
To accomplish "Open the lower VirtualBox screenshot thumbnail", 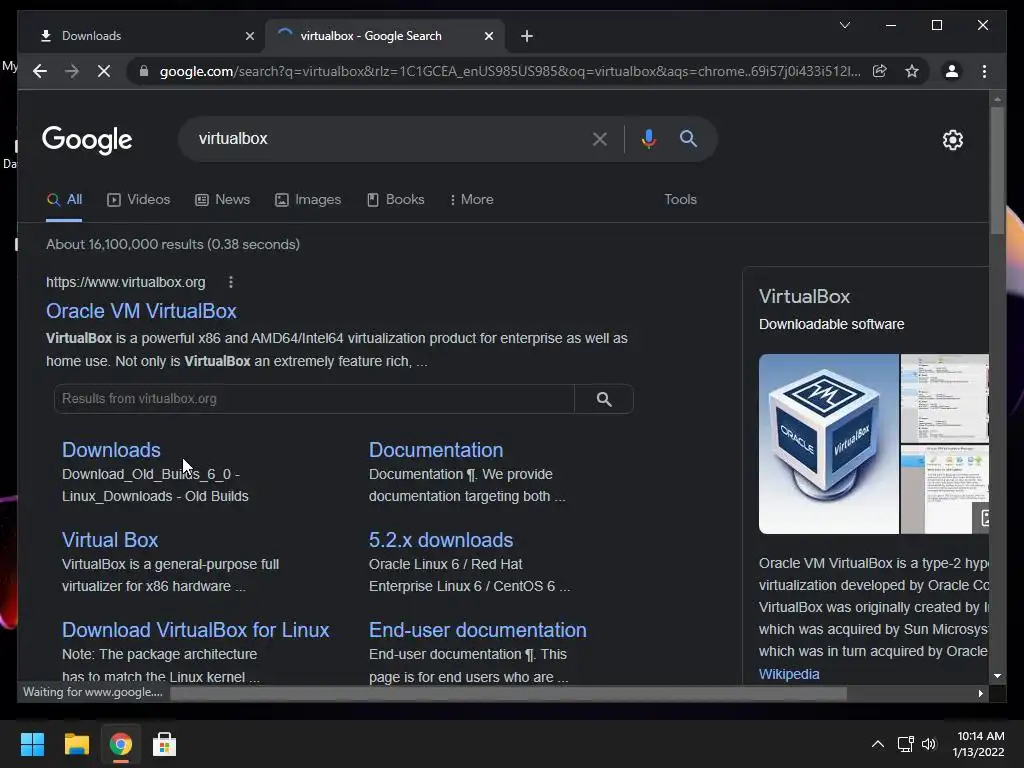I will [x=944, y=490].
